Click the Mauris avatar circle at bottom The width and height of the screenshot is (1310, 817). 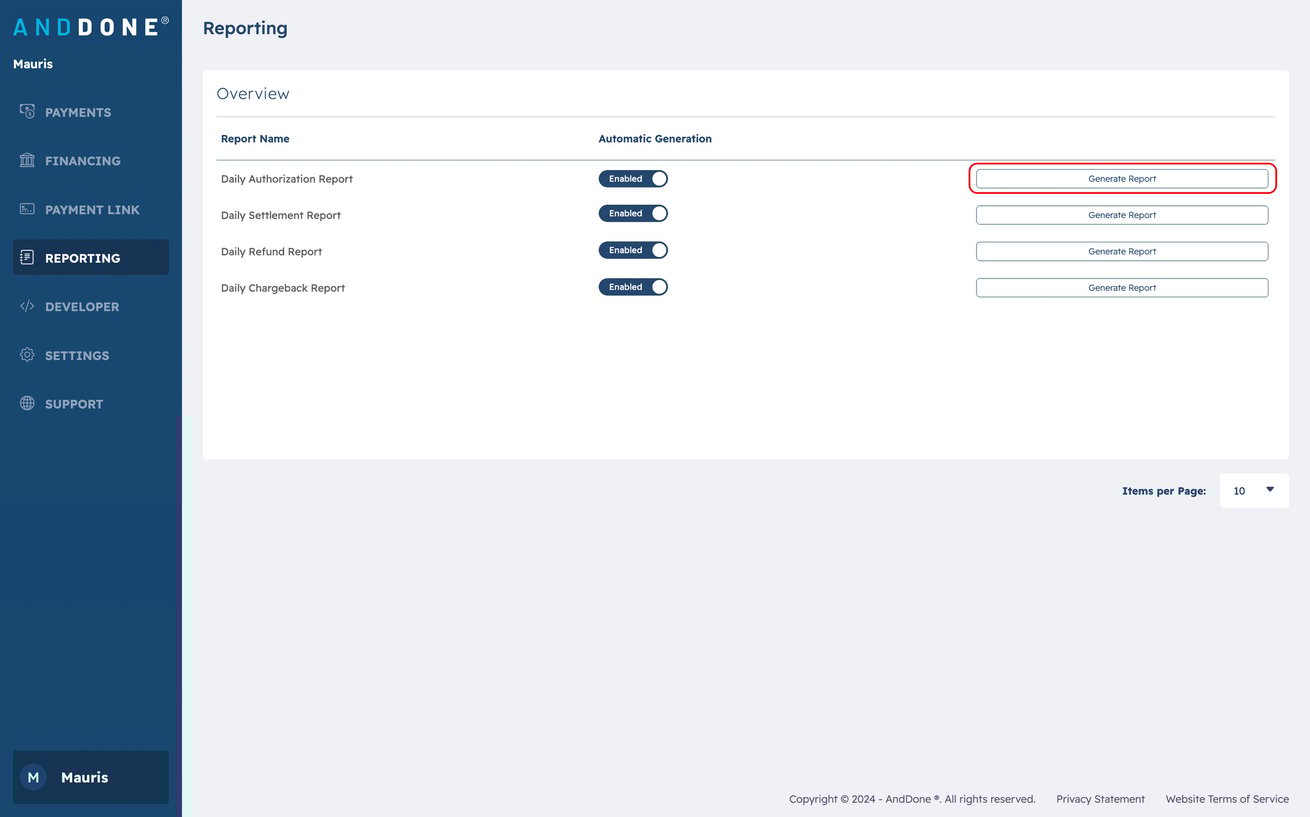(33, 777)
